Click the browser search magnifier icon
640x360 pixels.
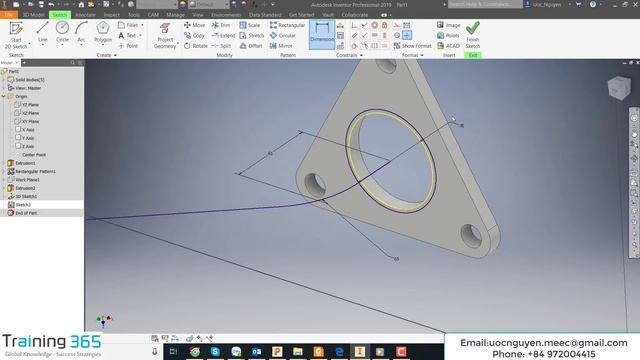pos(73,63)
